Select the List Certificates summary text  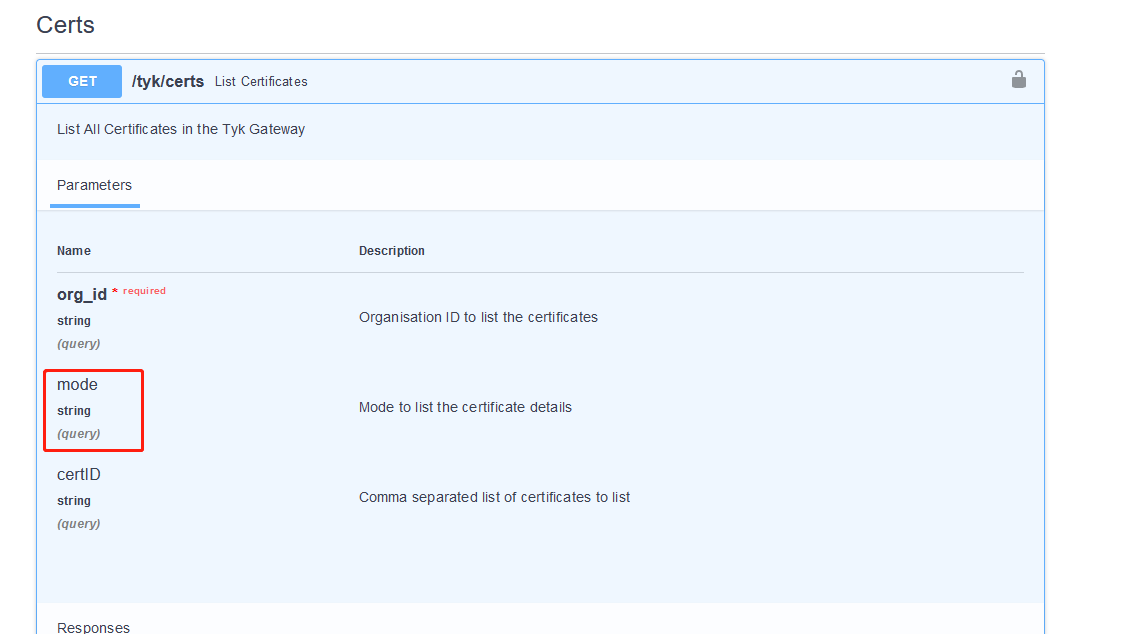tap(260, 82)
